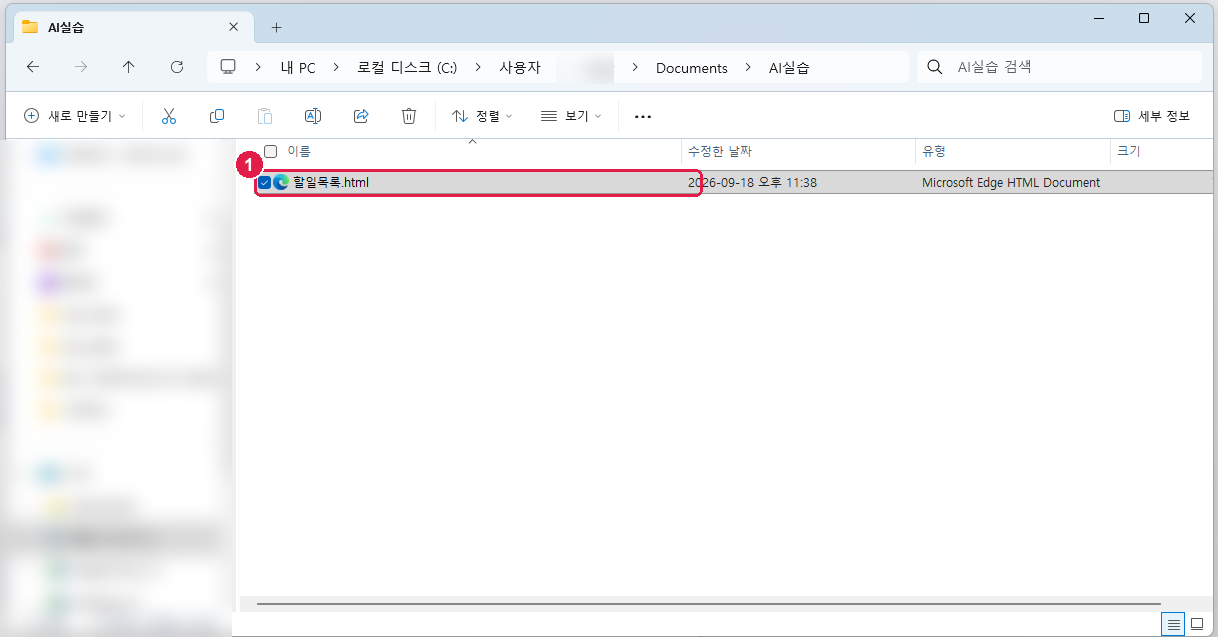Open a new tab with plus button
The image size is (1218, 637).
tap(277, 27)
